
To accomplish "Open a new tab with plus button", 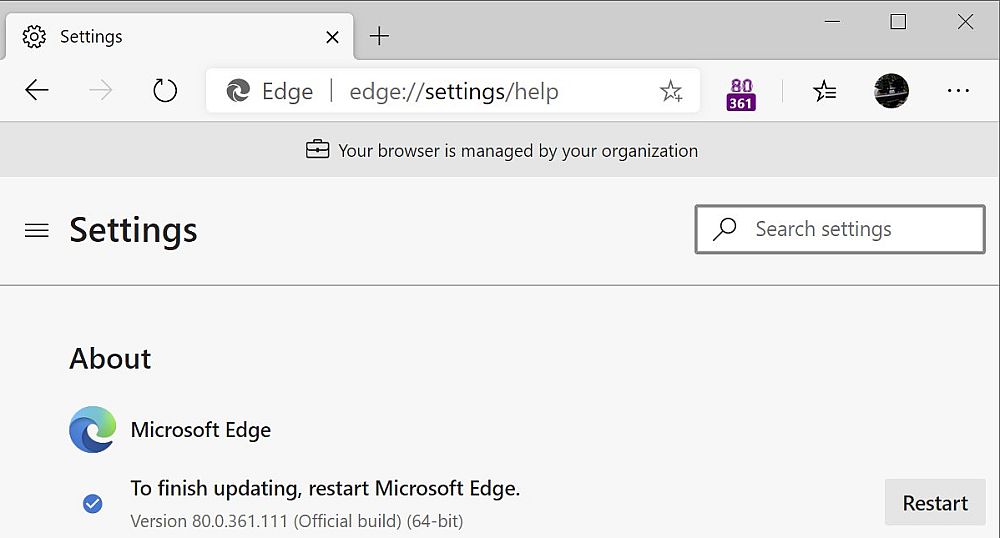I will point(379,37).
